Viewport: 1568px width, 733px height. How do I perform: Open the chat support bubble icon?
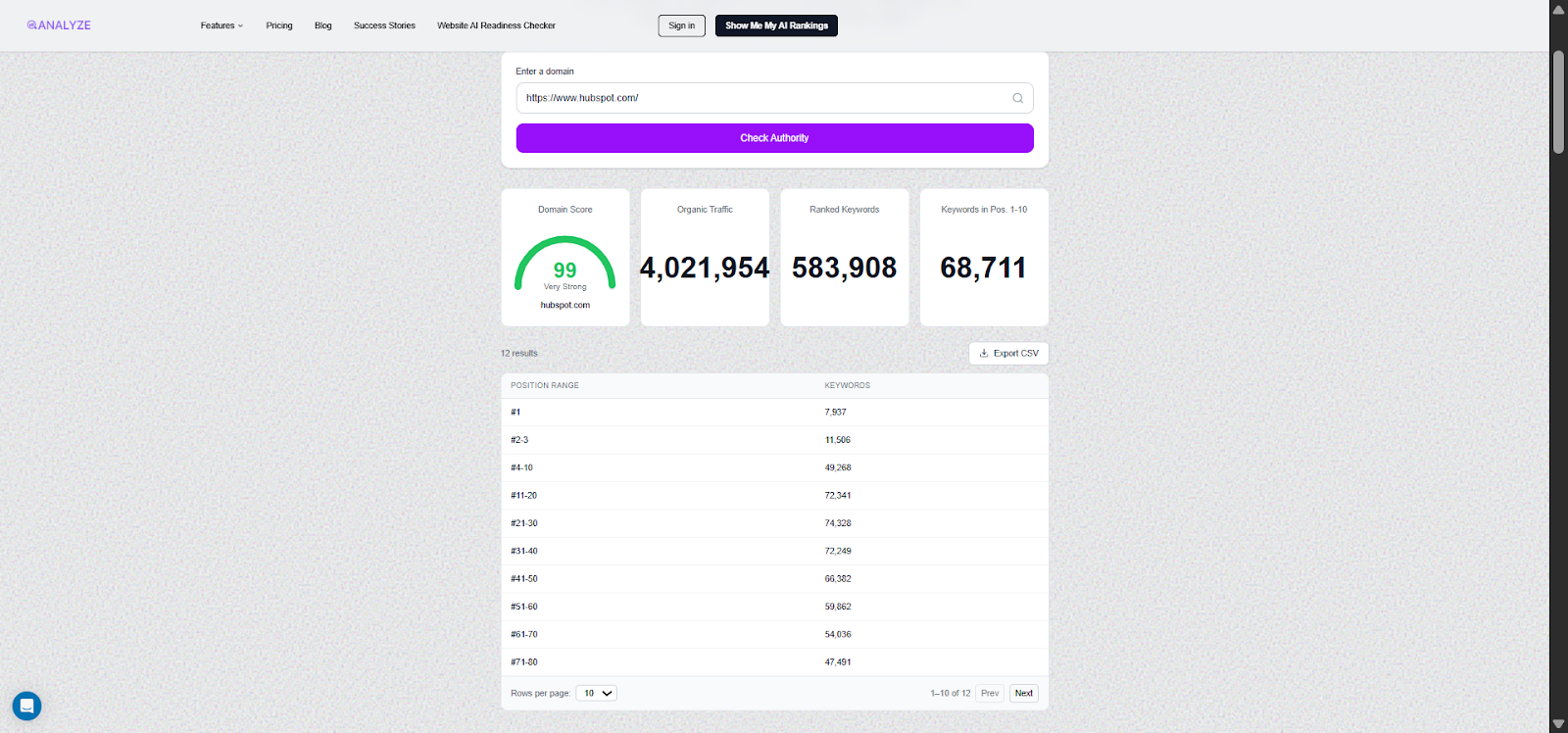pos(26,706)
